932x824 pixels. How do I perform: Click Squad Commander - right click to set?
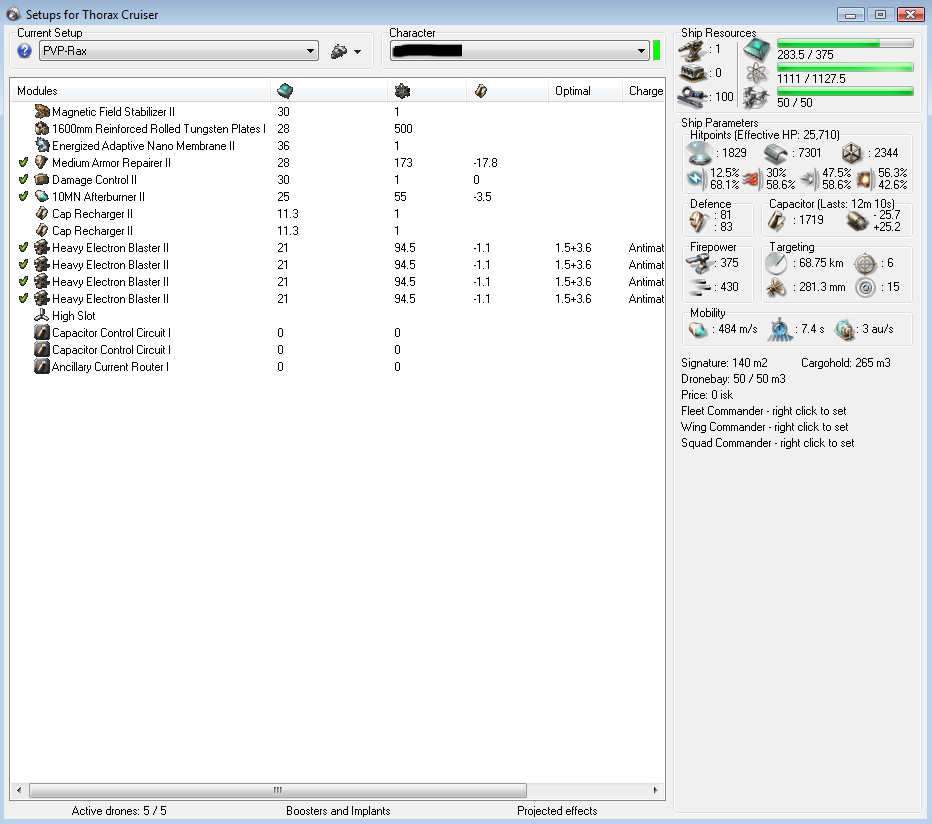[767, 443]
